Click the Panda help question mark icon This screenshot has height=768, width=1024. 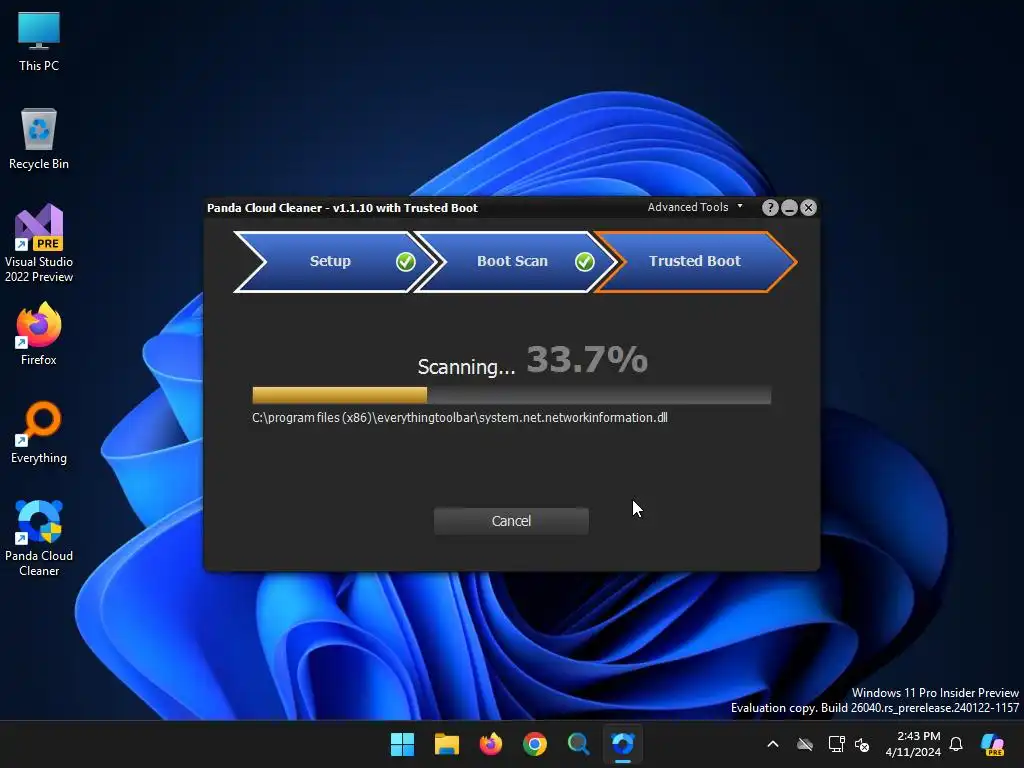(x=770, y=208)
